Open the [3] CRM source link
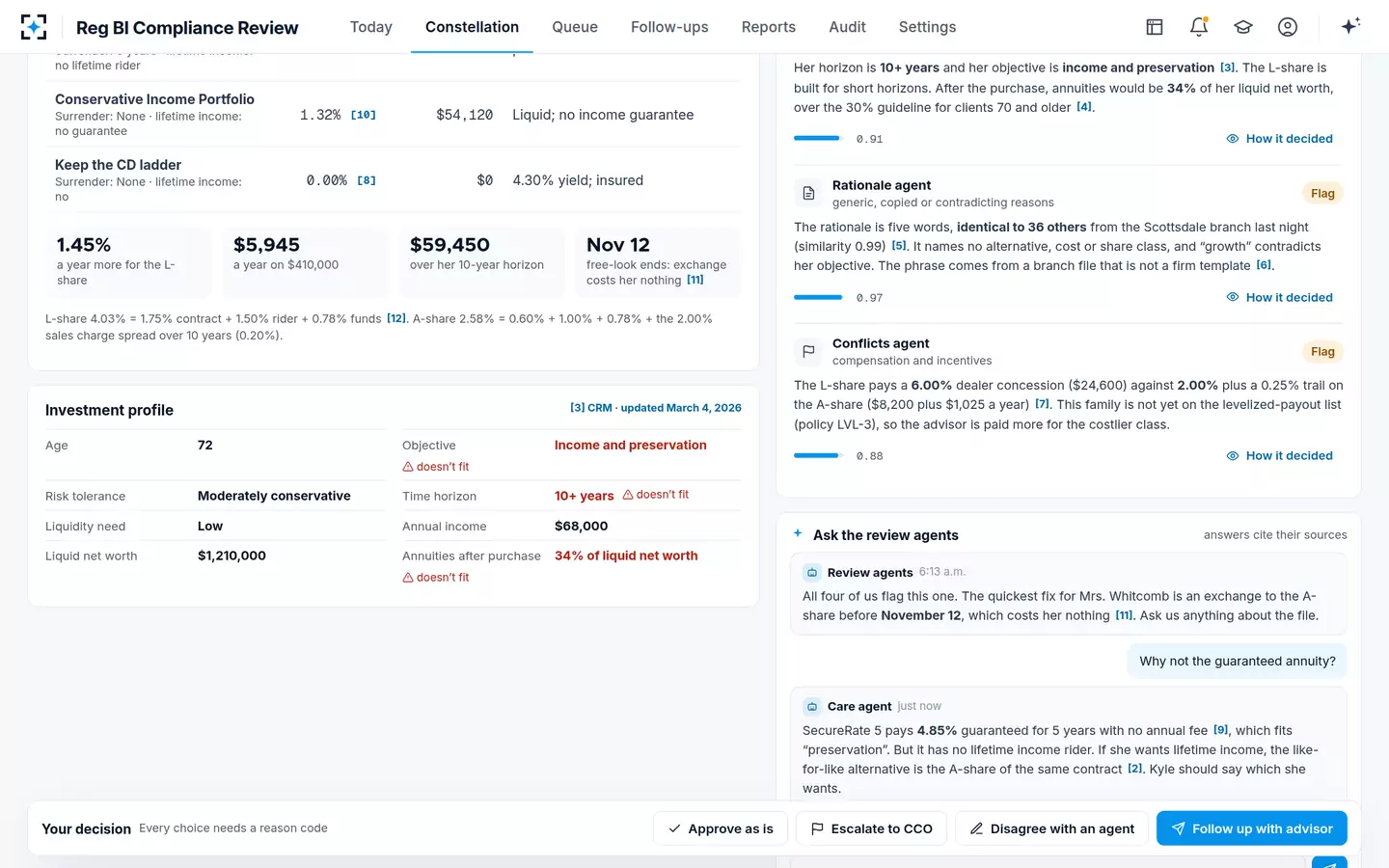Screen dimensions: 1389x868 (656, 408)
